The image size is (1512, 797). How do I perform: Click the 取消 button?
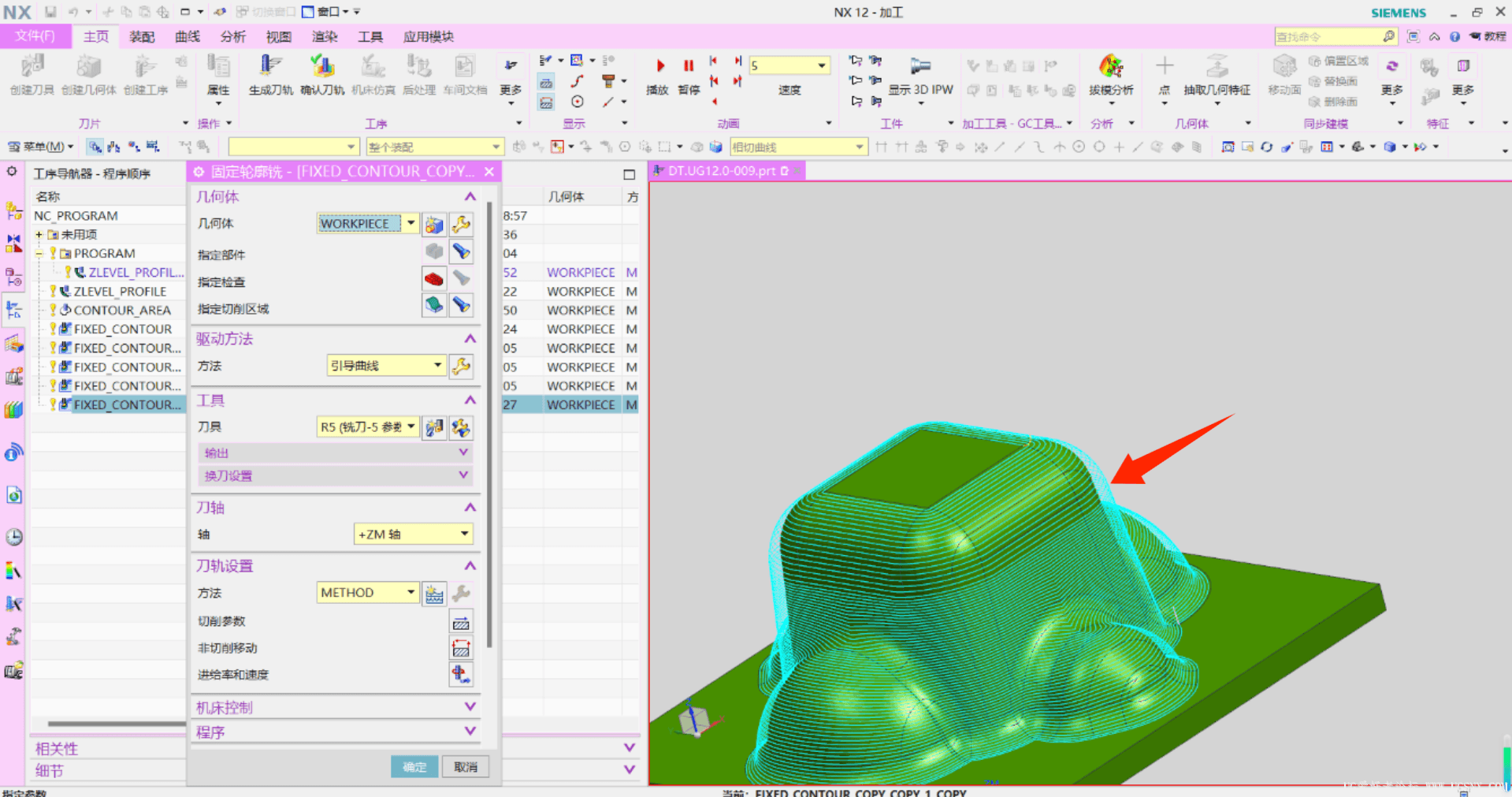pyautogui.click(x=466, y=766)
